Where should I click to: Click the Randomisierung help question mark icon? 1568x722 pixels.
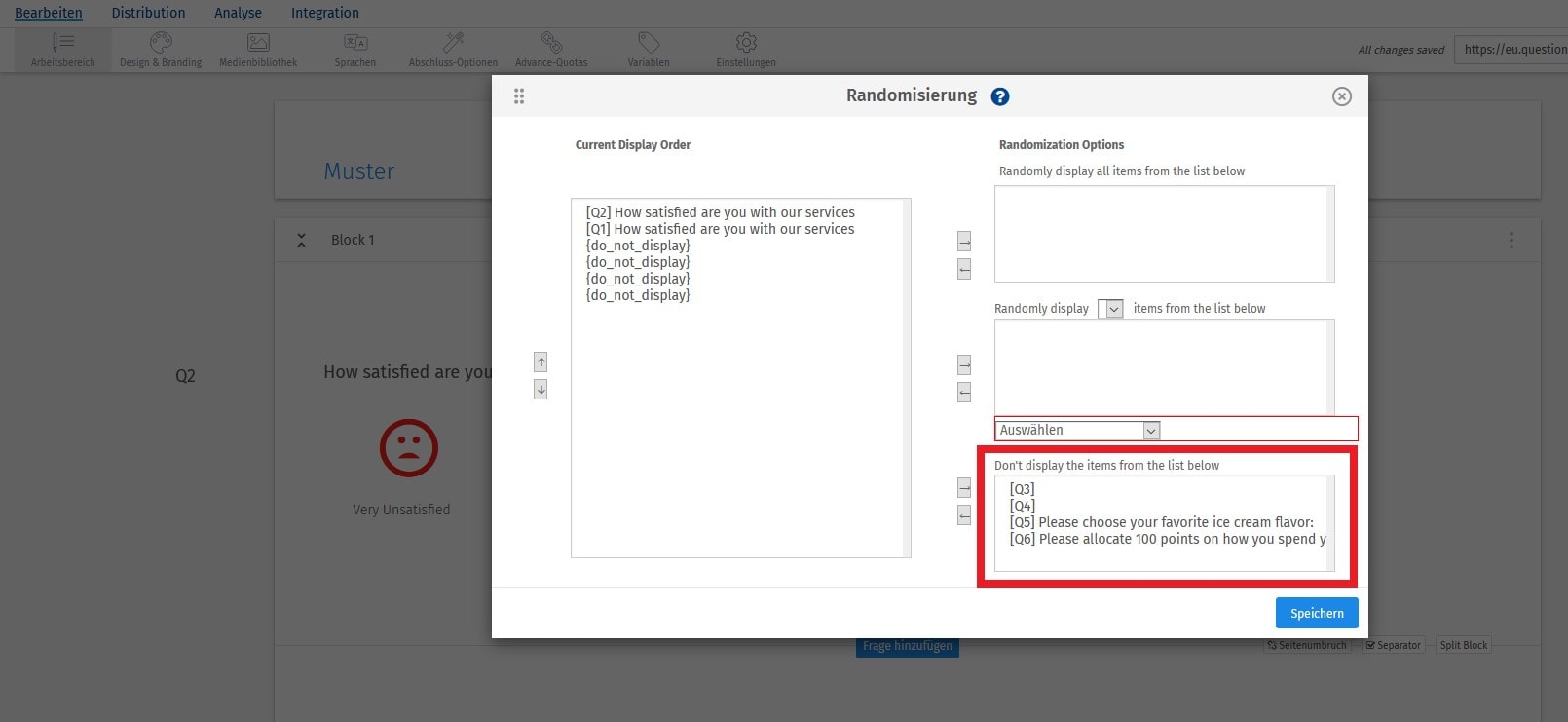[x=1000, y=96]
